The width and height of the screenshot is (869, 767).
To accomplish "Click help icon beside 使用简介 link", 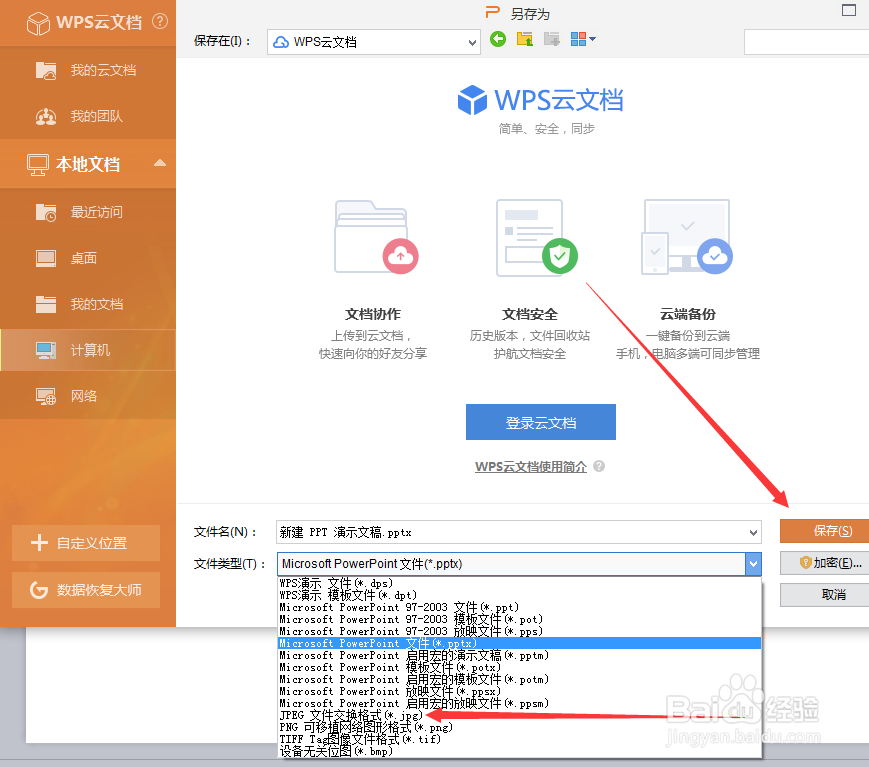I will point(599,466).
